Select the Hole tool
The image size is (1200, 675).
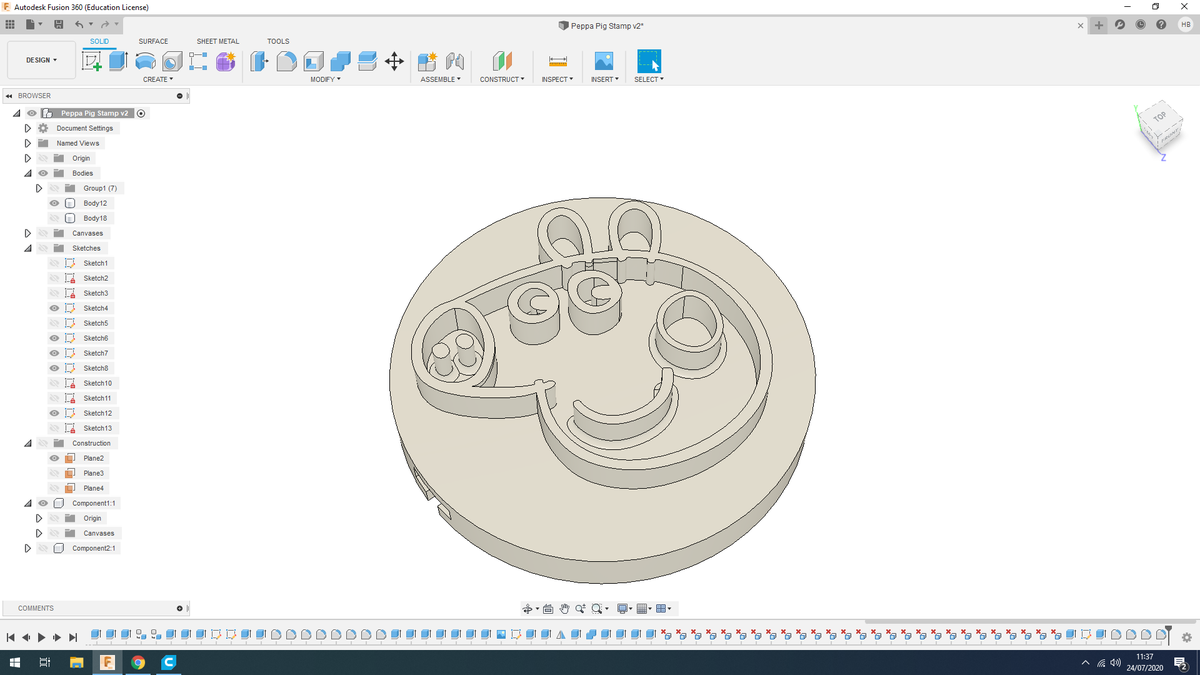click(x=172, y=62)
